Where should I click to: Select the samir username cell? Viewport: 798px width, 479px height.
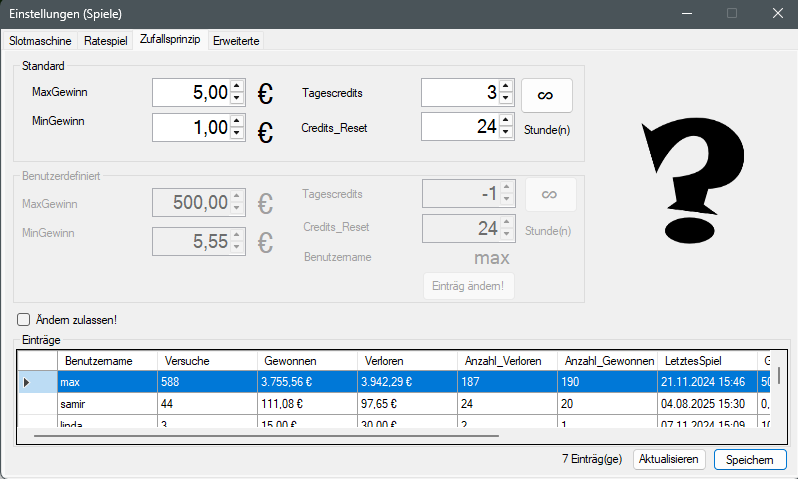point(107,404)
